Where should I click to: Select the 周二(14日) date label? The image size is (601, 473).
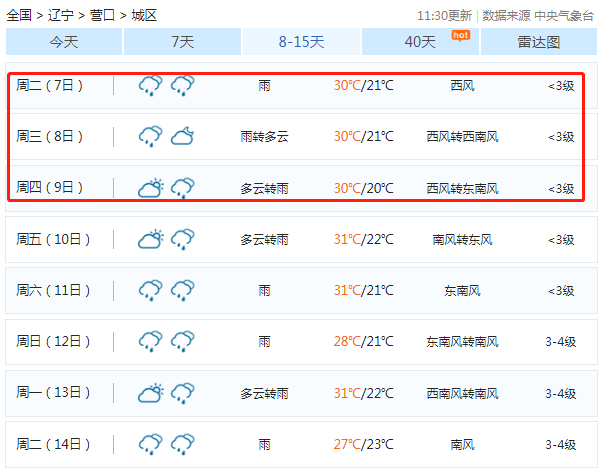53,444
